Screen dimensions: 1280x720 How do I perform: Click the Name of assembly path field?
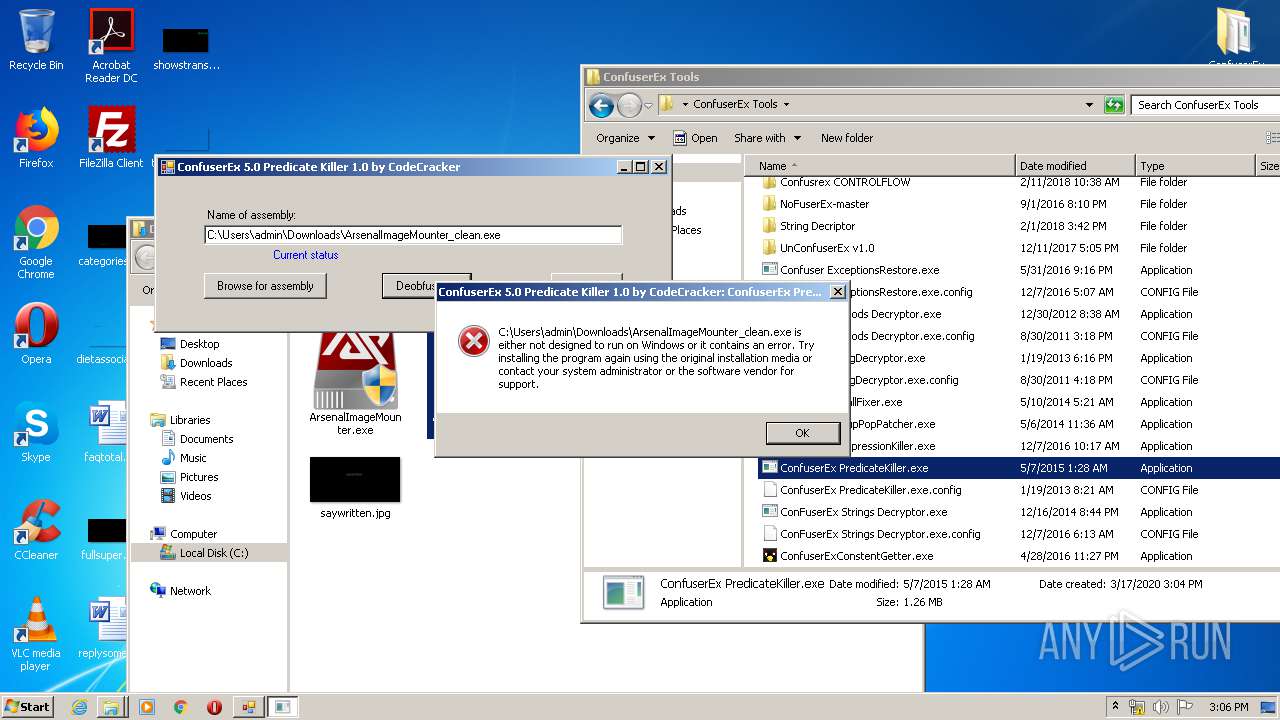coord(413,235)
